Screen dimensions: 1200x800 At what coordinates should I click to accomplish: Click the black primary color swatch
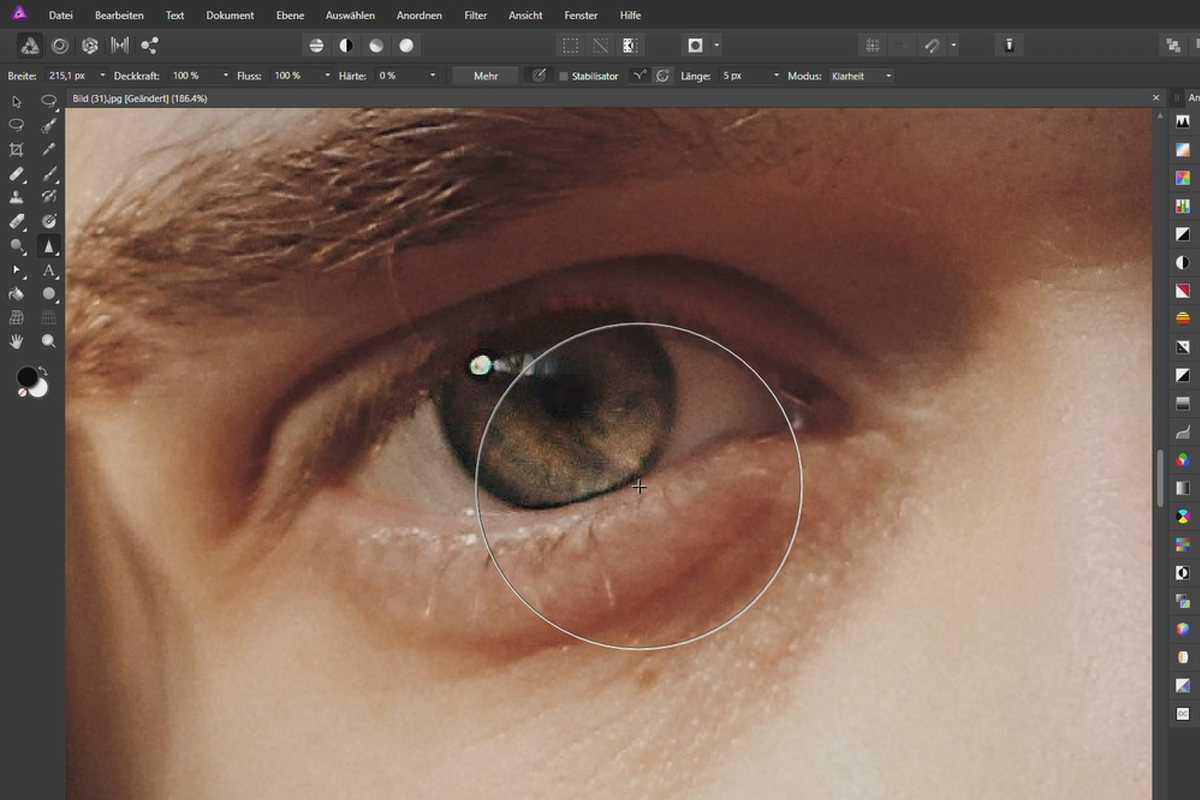(27, 377)
